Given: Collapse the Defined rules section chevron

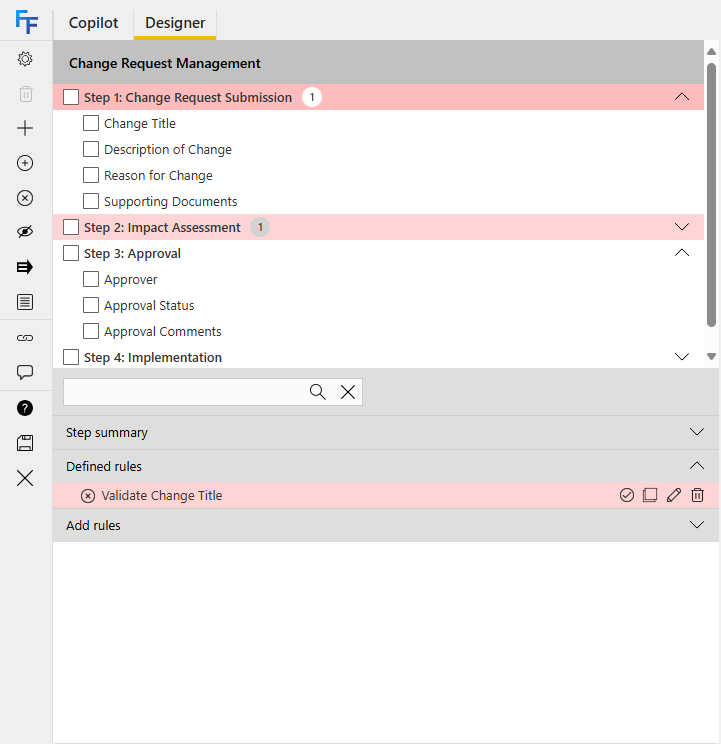Looking at the screenshot, I should click(x=697, y=466).
